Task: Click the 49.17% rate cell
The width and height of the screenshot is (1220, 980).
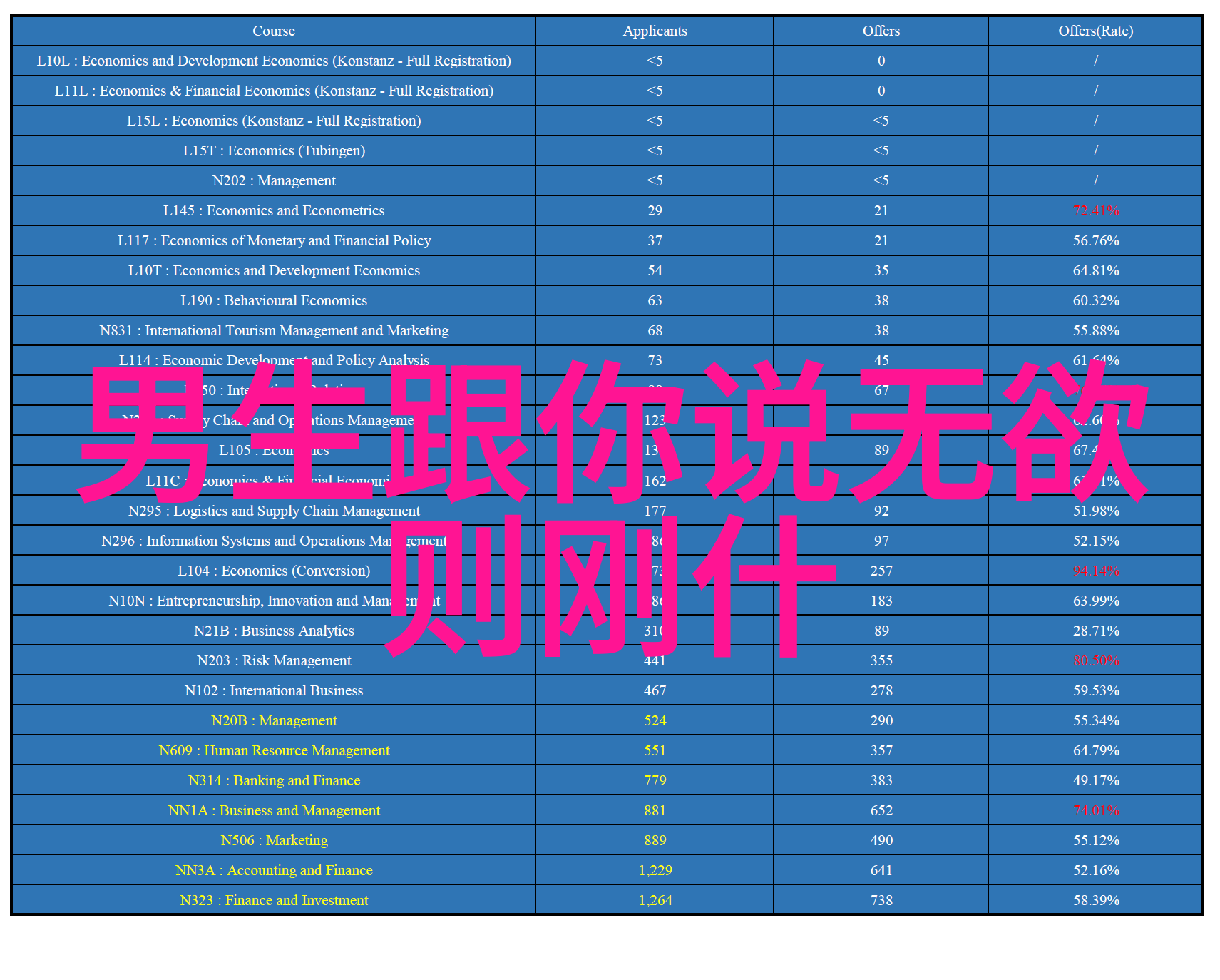Action: pyautogui.click(x=1095, y=780)
